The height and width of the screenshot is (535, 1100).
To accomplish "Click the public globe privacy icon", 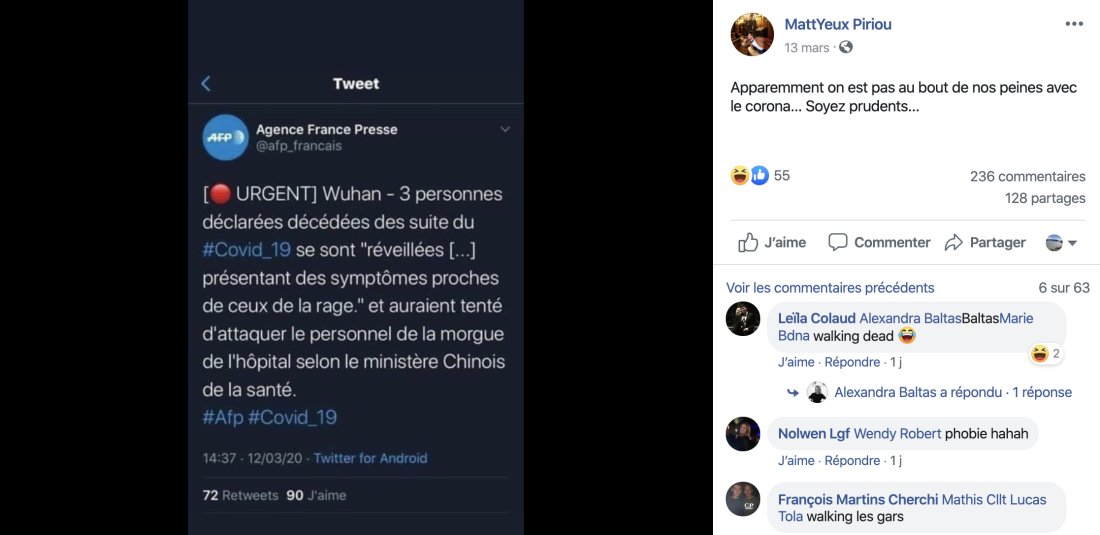I will [x=846, y=48].
